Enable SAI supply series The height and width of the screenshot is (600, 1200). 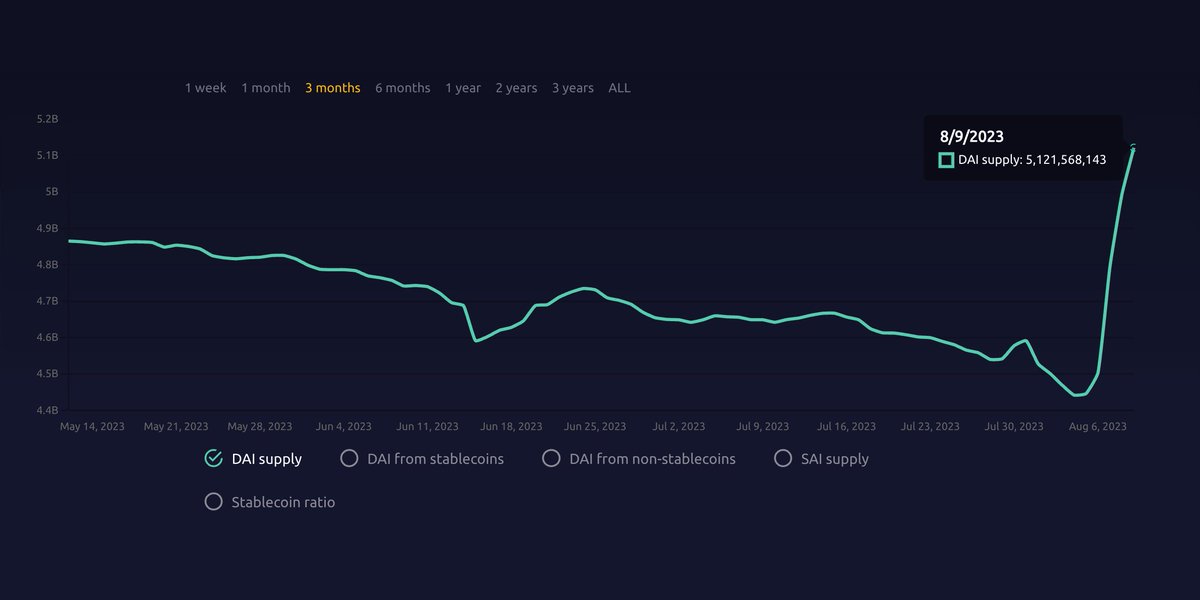pos(783,459)
